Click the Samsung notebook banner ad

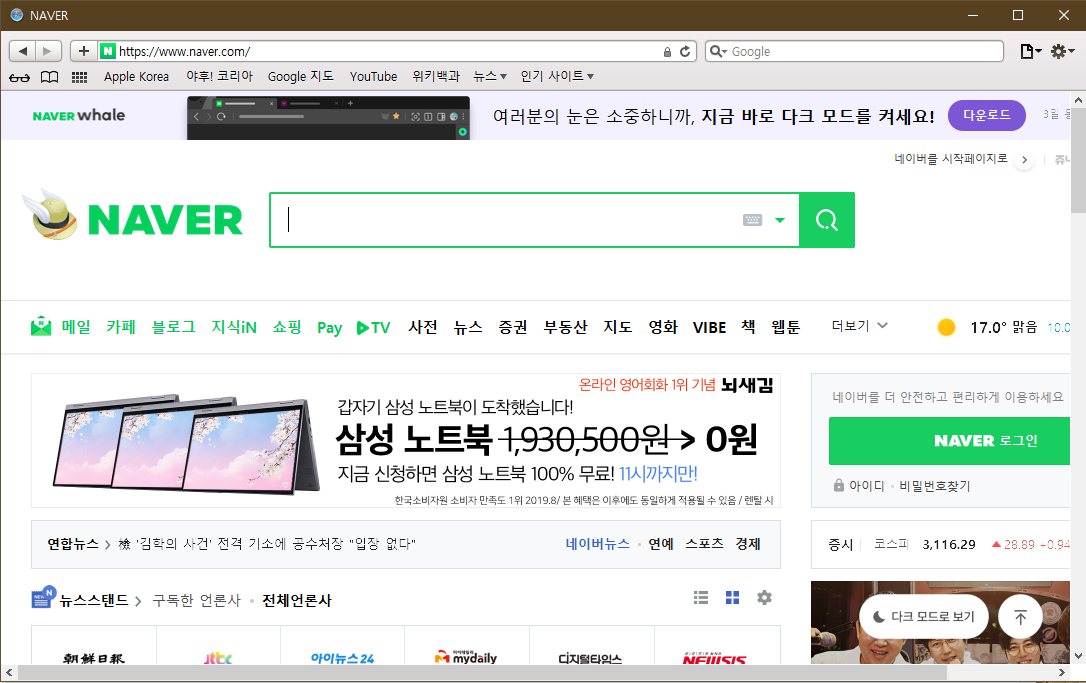406,441
